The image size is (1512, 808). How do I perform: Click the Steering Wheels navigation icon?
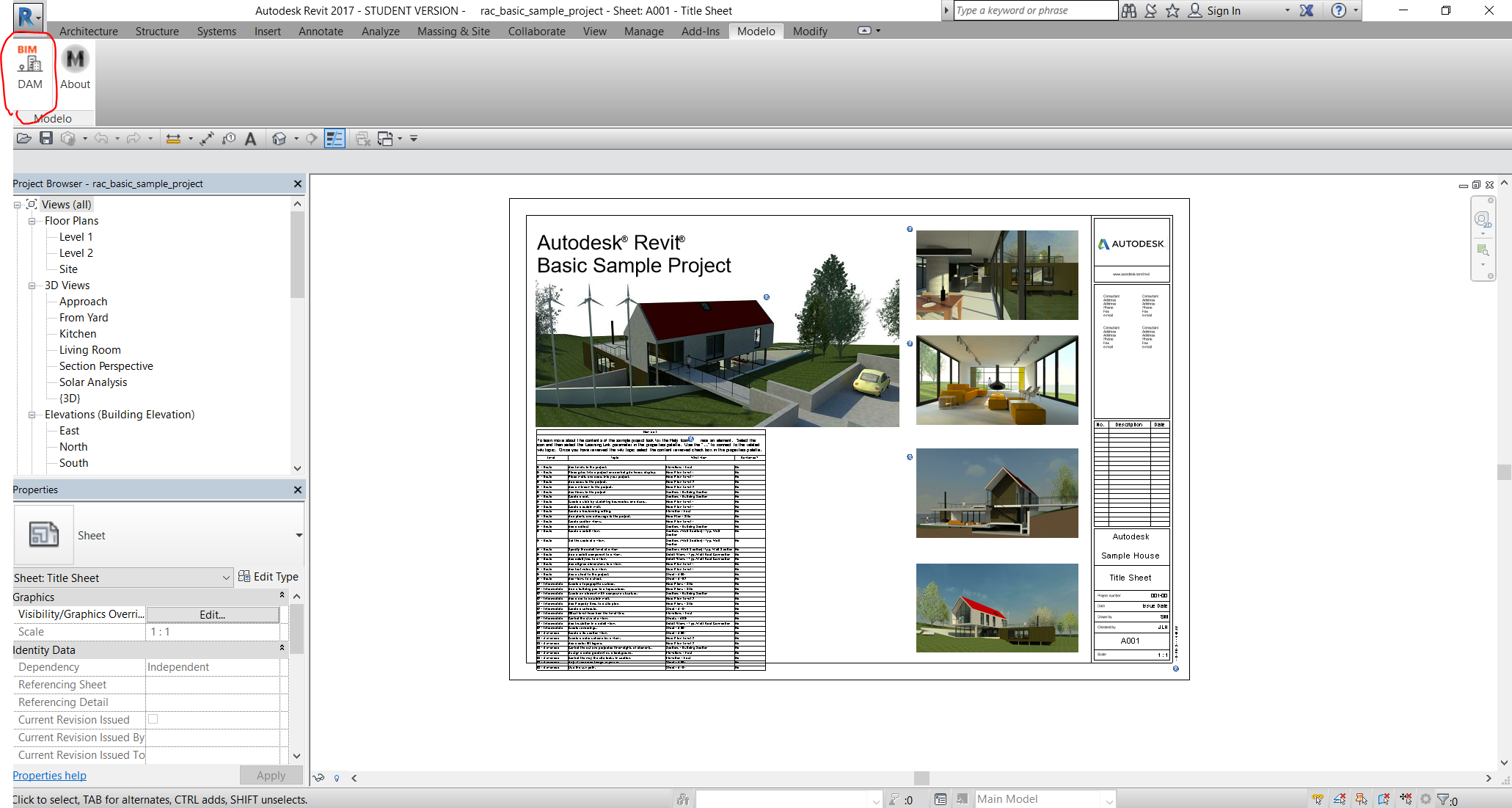coord(1483,219)
